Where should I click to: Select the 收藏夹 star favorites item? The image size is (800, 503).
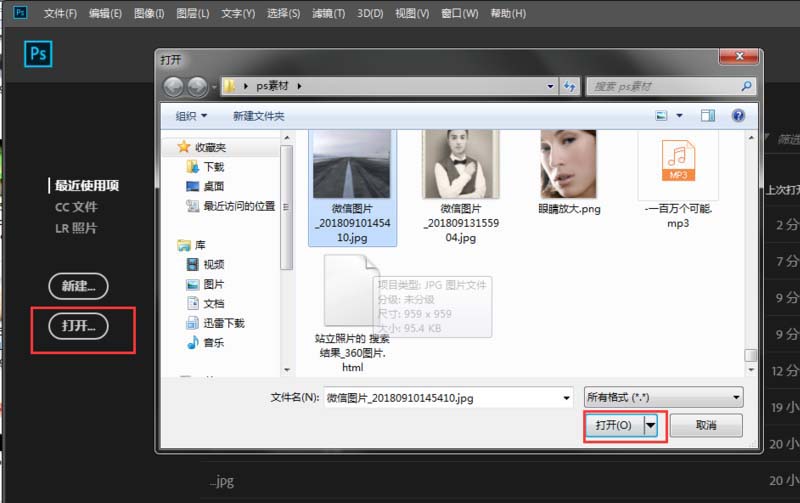[x=202, y=147]
